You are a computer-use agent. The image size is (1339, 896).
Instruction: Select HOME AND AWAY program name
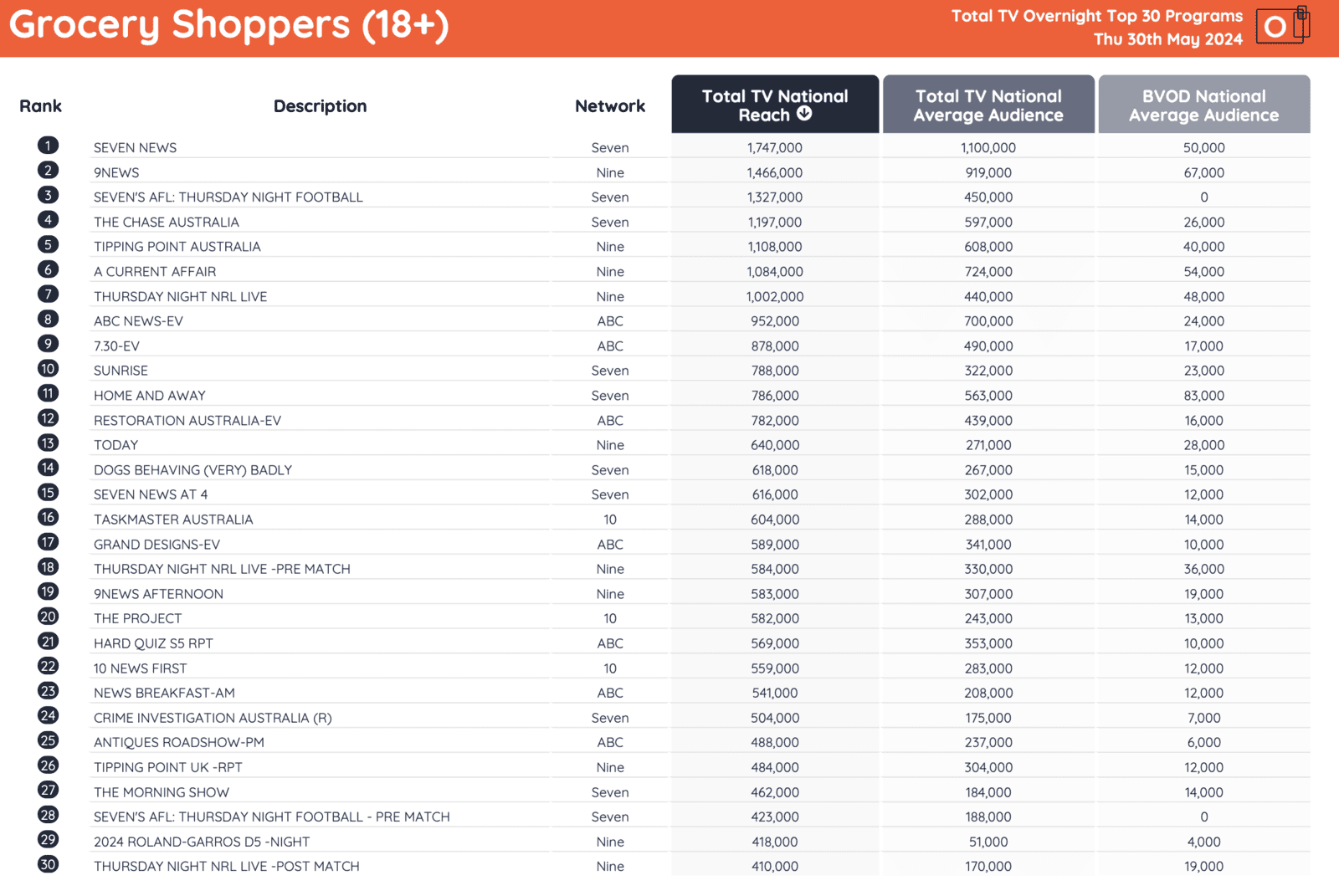tap(150, 396)
